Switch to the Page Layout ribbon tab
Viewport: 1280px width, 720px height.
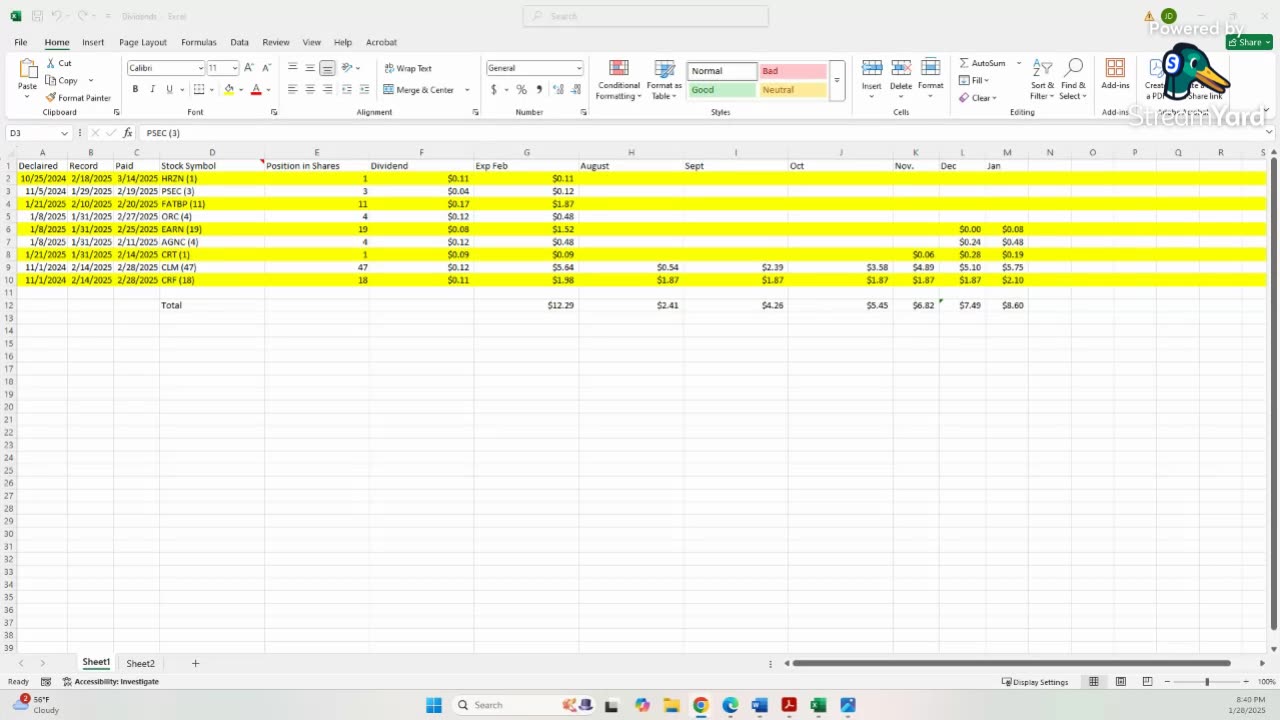click(x=143, y=42)
